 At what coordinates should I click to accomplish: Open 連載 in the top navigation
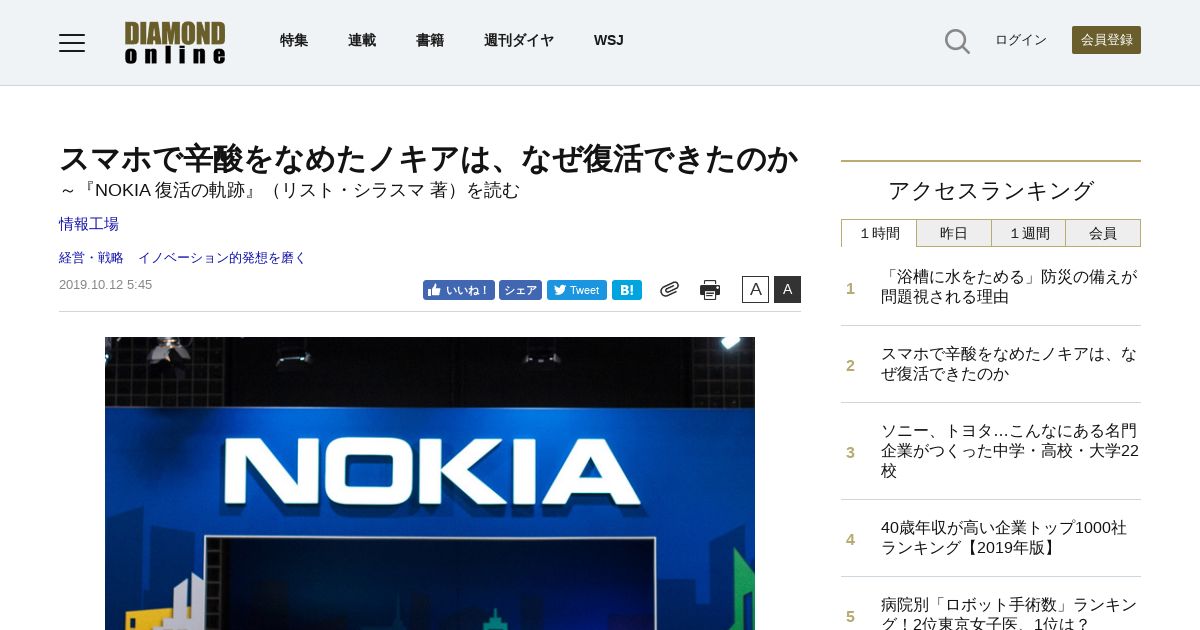(x=362, y=40)
